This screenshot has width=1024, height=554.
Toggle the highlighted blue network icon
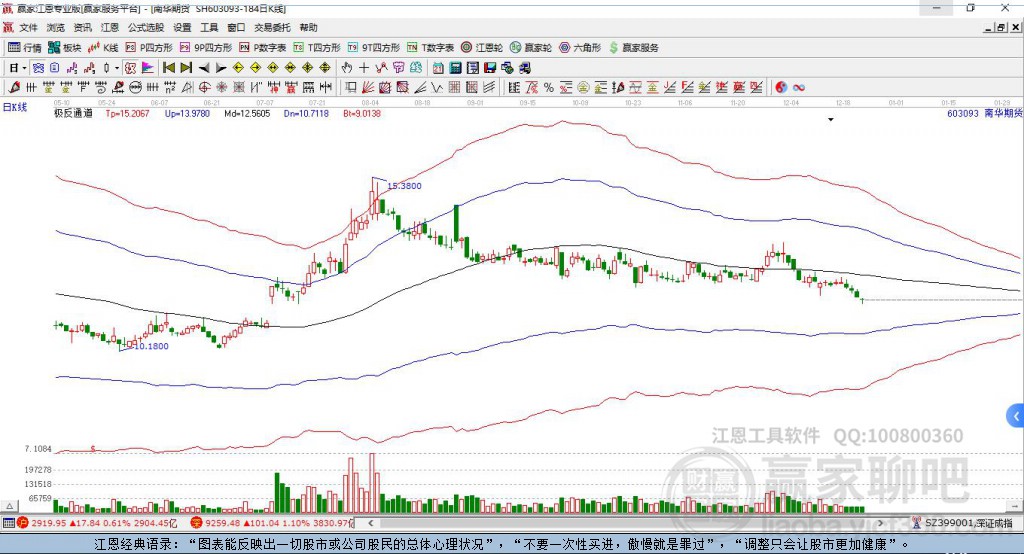click(x=39, y=67)
